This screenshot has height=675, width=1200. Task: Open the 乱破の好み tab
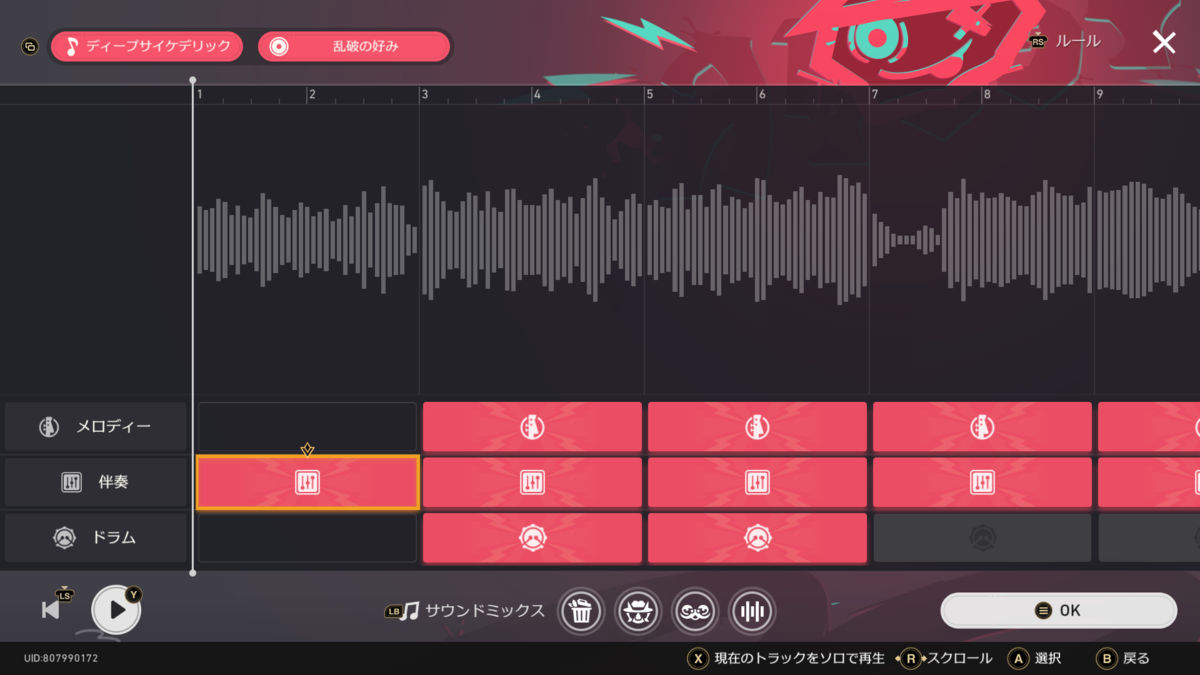(x=354, y=46)
